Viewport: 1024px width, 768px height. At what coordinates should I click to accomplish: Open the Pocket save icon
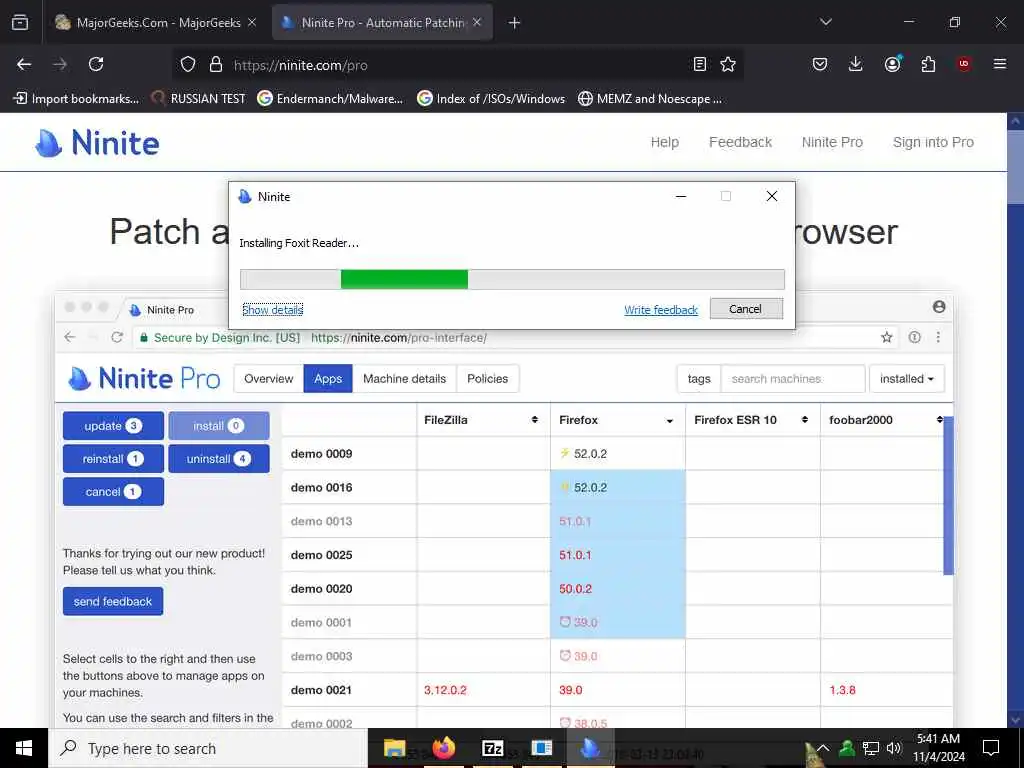tap(820, 64)
